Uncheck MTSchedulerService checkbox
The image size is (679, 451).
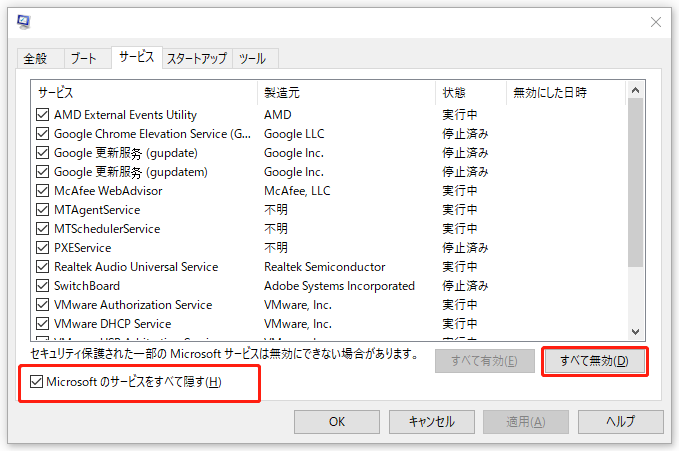point(42,229)
